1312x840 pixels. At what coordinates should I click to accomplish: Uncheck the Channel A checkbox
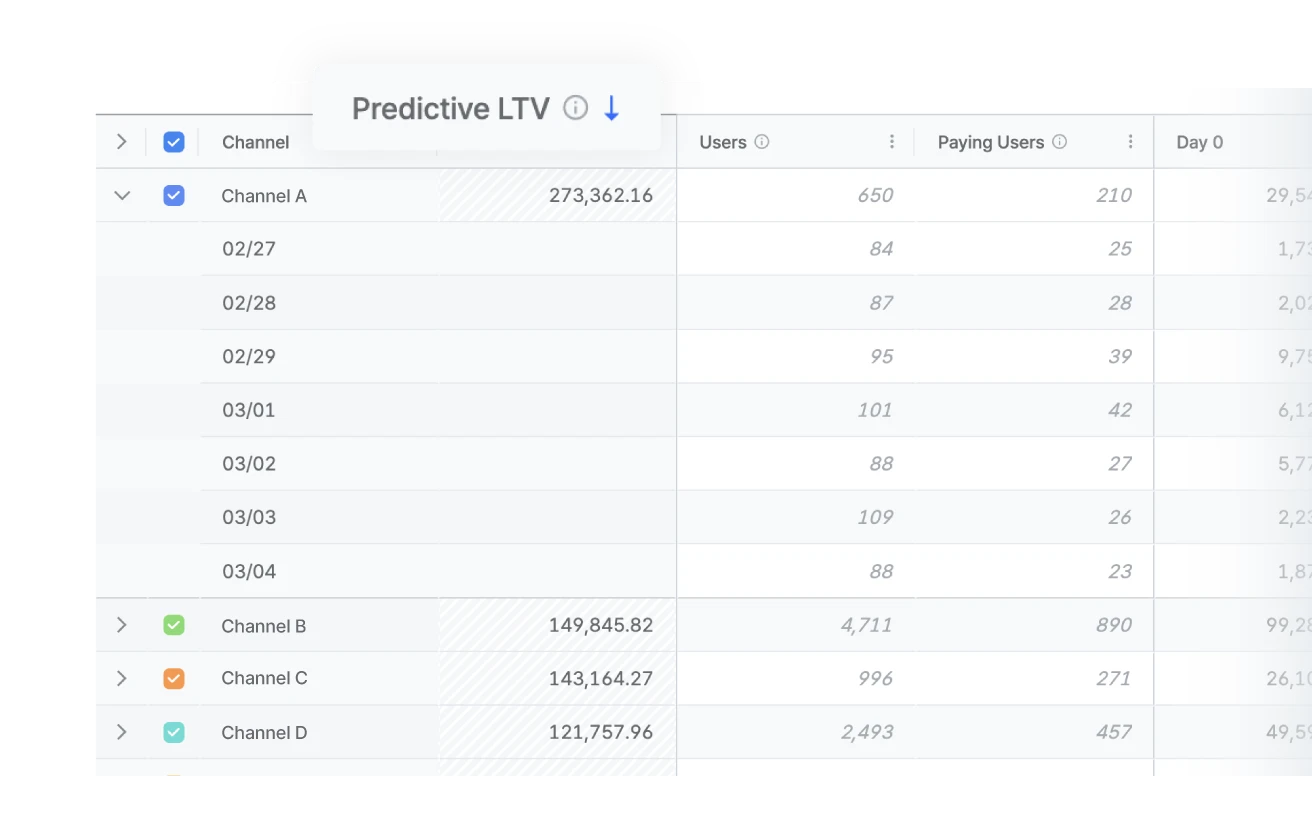tap(173, 195)
